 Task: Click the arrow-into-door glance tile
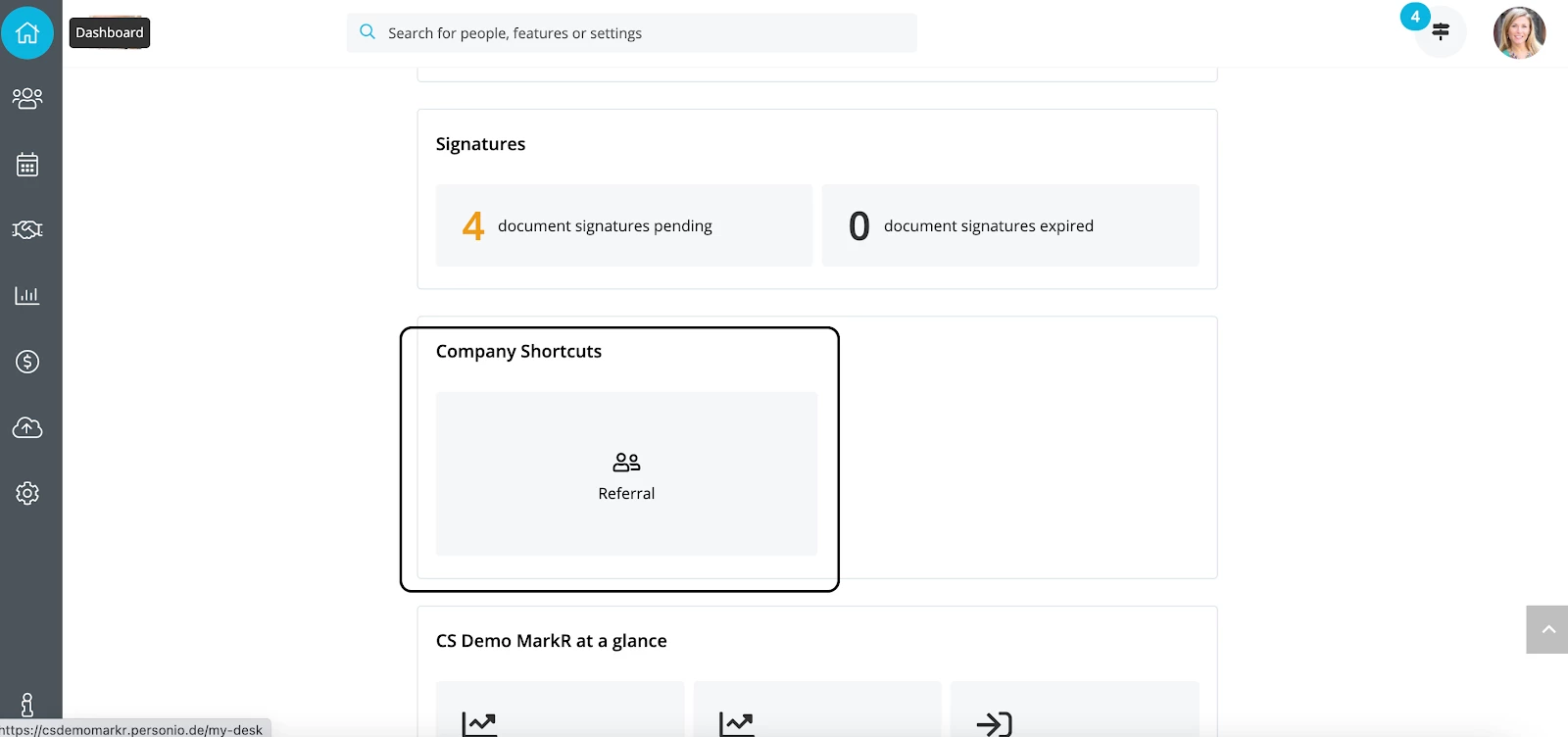click(x=1075, y=709)
